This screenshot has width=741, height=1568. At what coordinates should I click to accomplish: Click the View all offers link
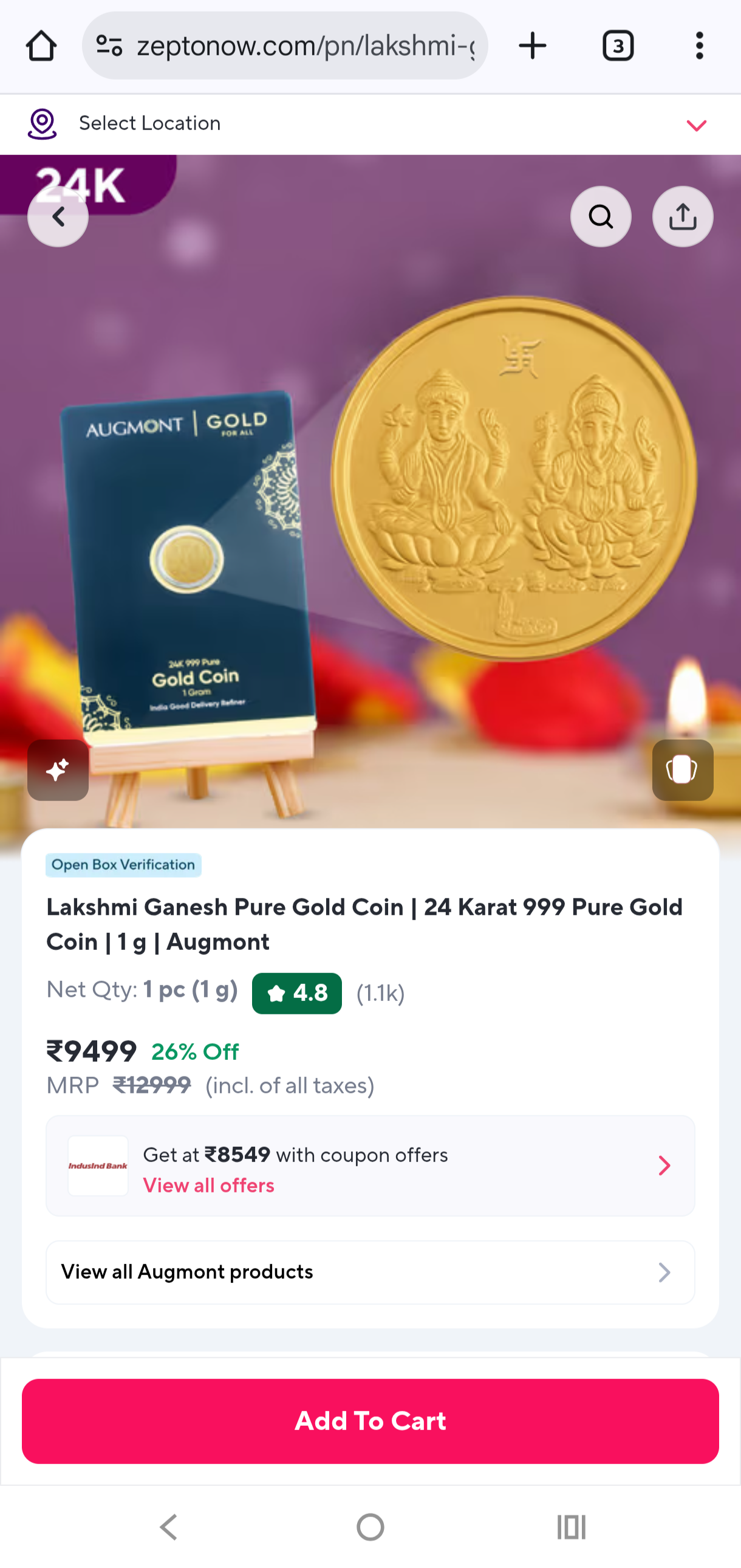coord(209,1185)
